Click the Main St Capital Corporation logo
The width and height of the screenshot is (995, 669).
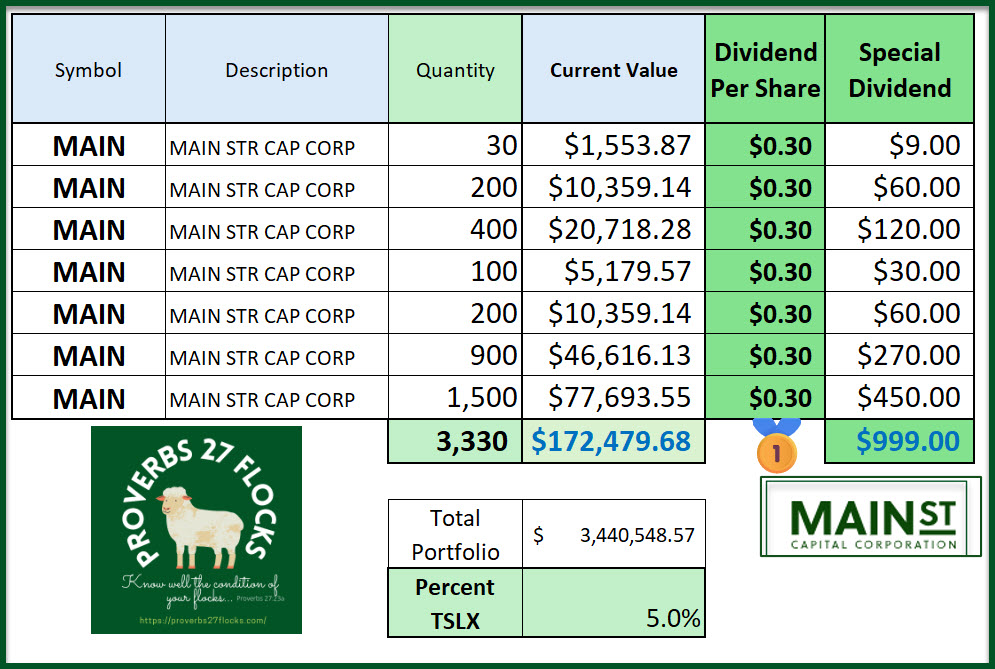point(872,516)
